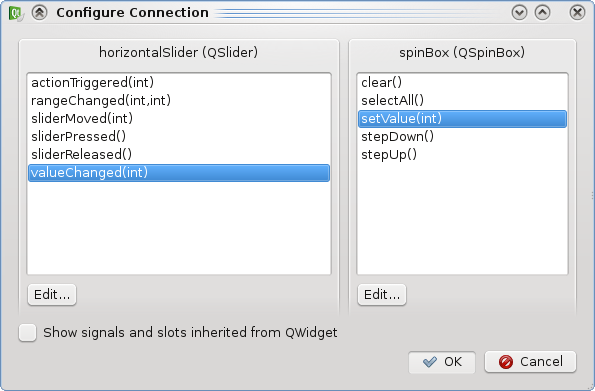This screenshot has width=595, height=391.
Task: Select the stepUp() slot
Action: 462,155
